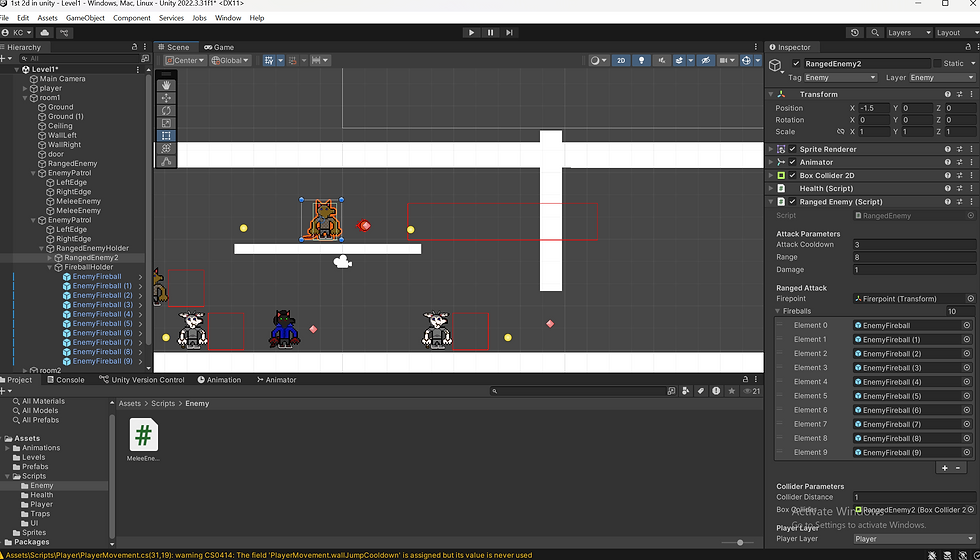Click the Pause button in the toolbar
The height and width of the screenshot is (560, 980).
491,32
